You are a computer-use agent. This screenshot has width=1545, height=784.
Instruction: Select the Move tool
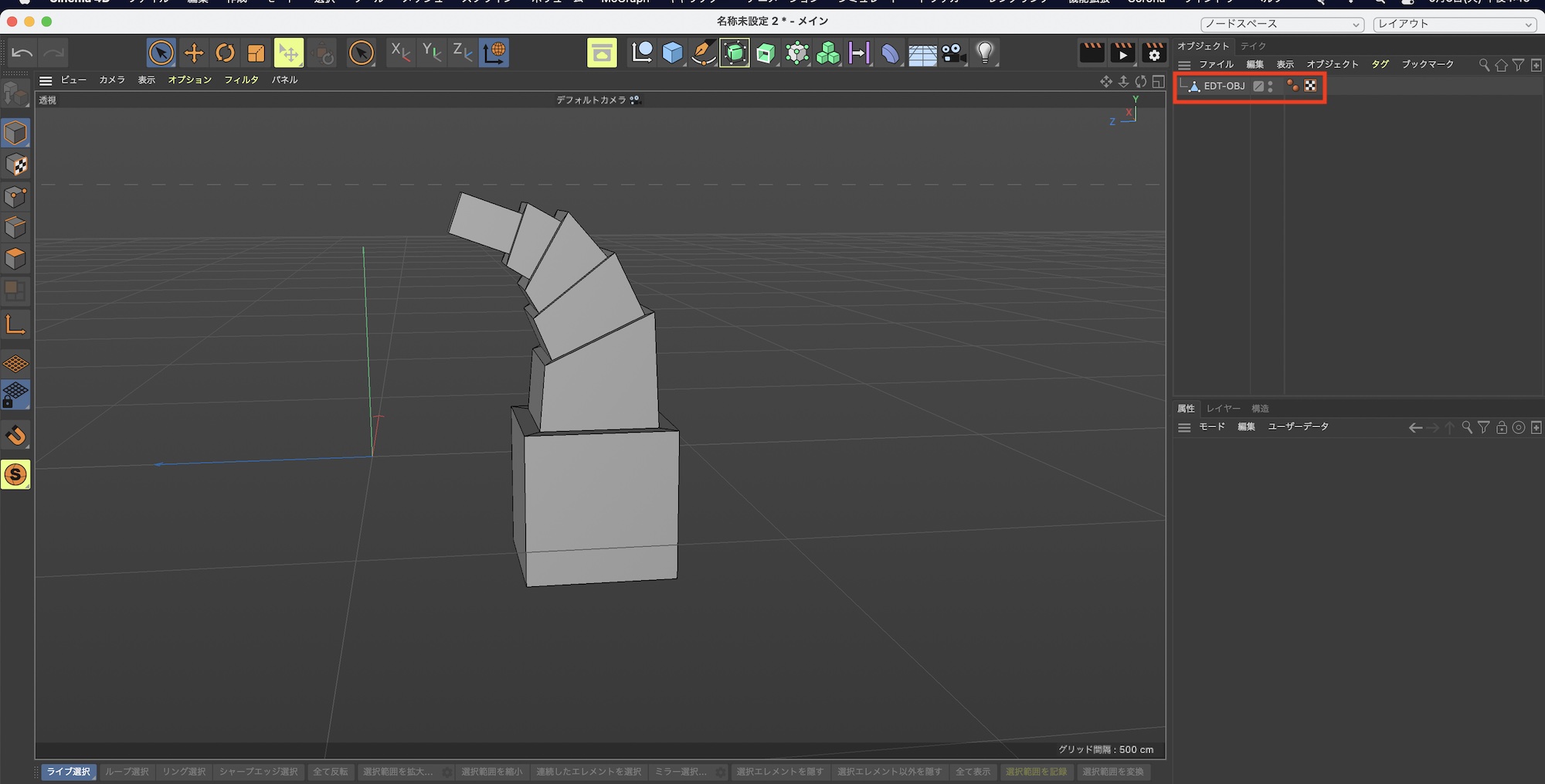[x=193, y=53]
